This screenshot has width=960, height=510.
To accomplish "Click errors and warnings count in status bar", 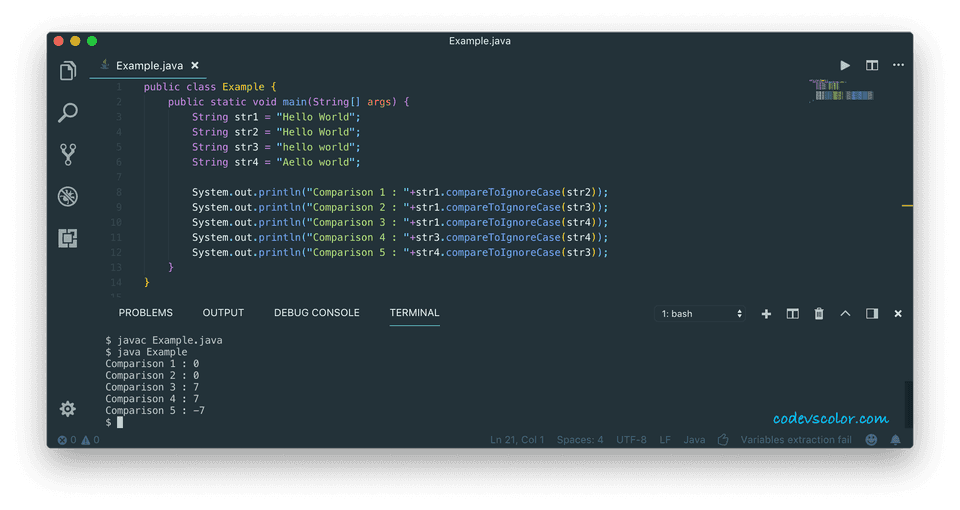I will point(78,440).
